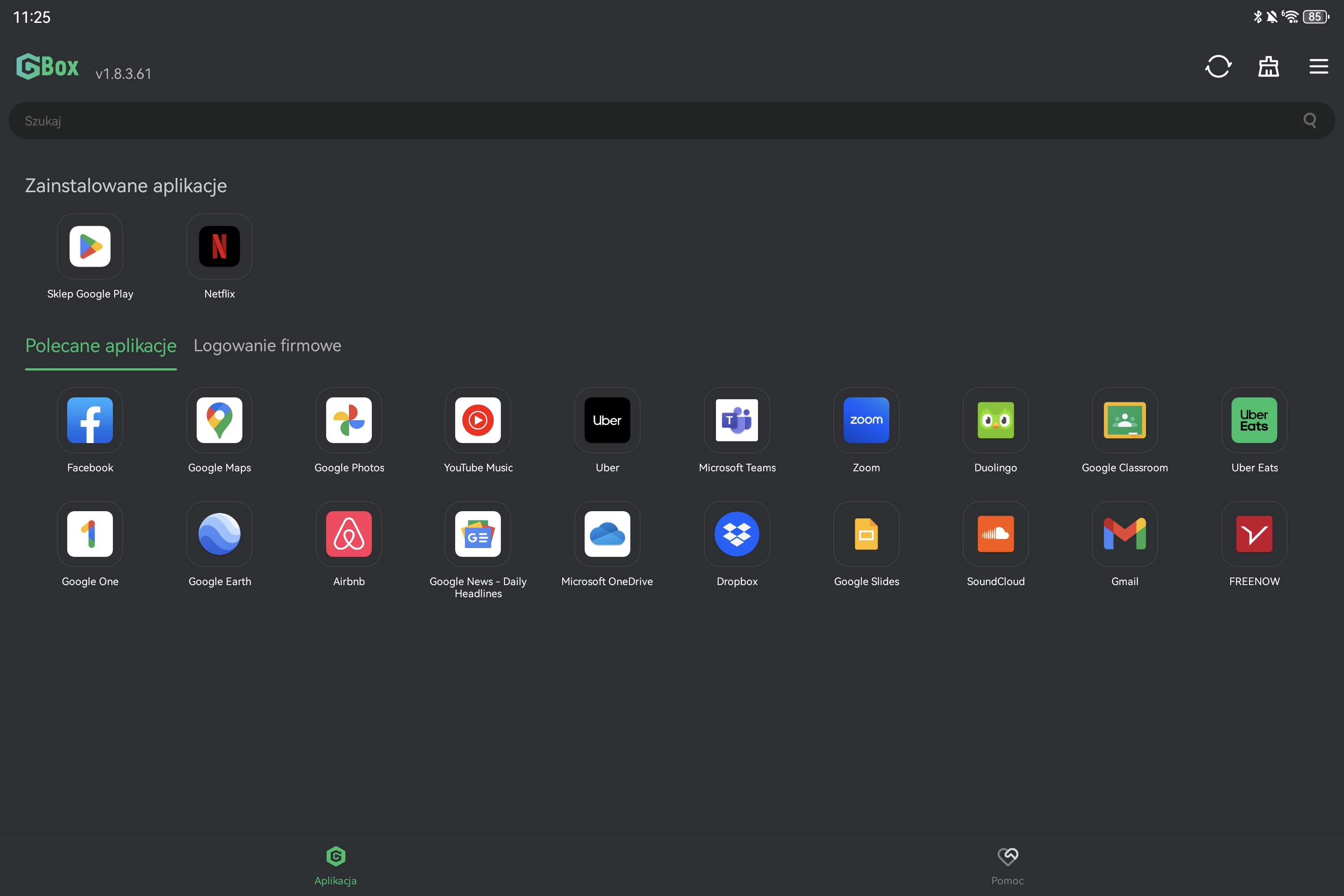The height and width of the screenshot is (896, 1344).
Task: Open the black Uber ride app icon
Action: tap(607, 420)
